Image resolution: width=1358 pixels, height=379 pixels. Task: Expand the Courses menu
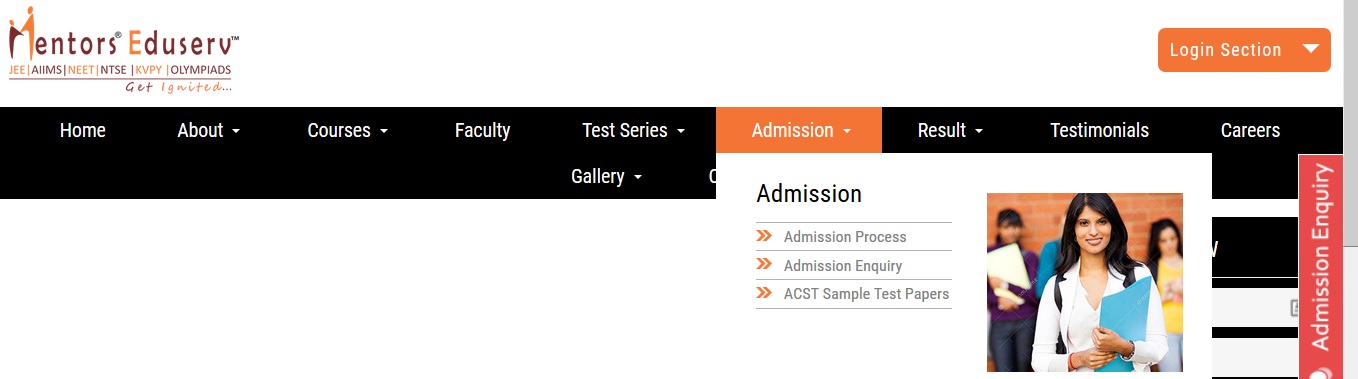pyautogui.click(x=347, y=130)
